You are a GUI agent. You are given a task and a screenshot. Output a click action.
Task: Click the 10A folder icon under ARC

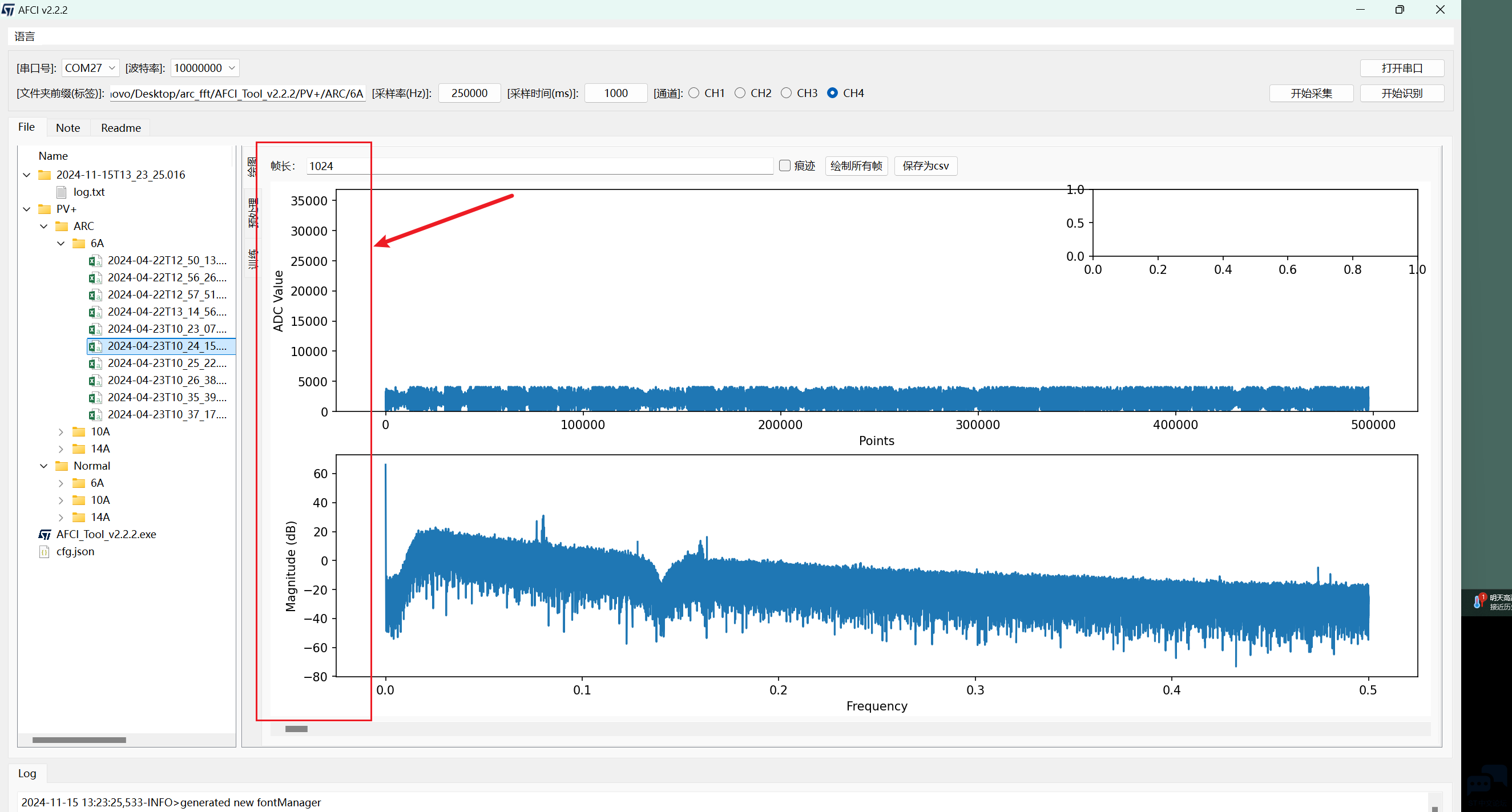[x=79, y=432]
